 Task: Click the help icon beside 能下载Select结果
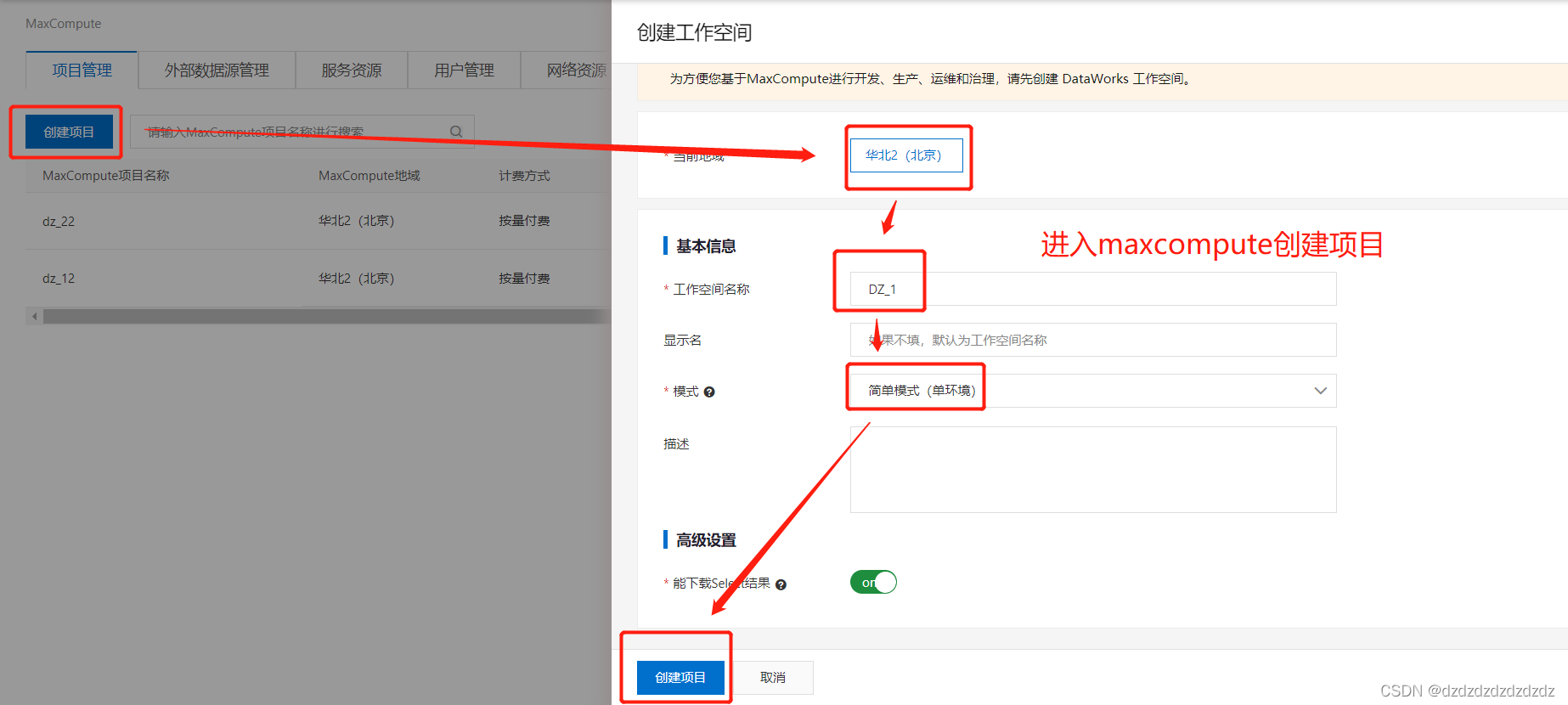(x=781, y=584)
